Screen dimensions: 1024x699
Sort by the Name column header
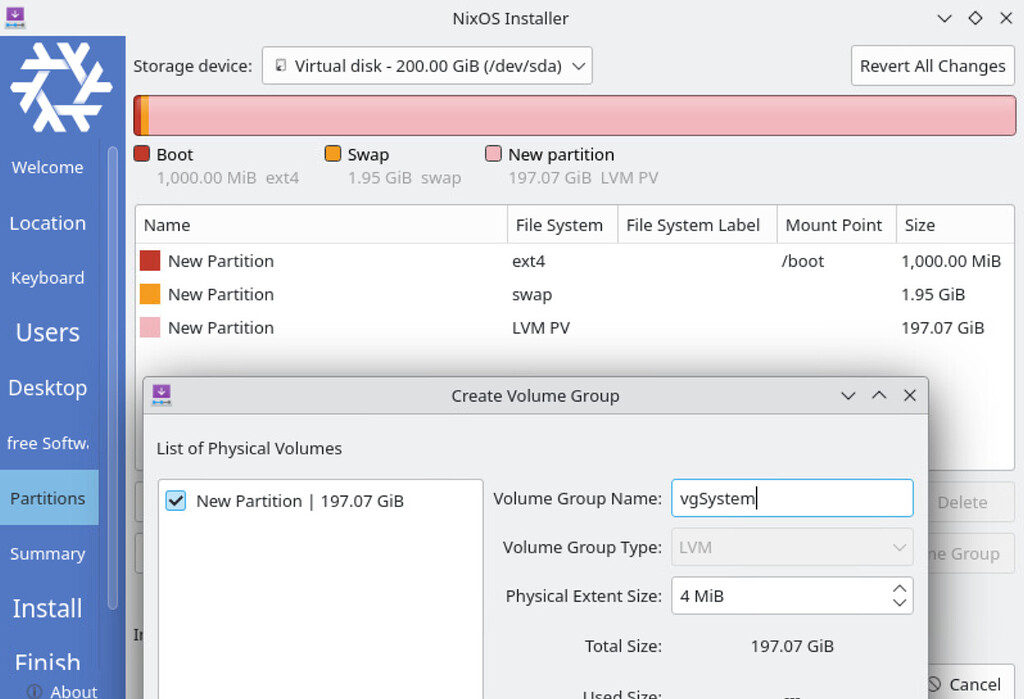click(321, 225)
